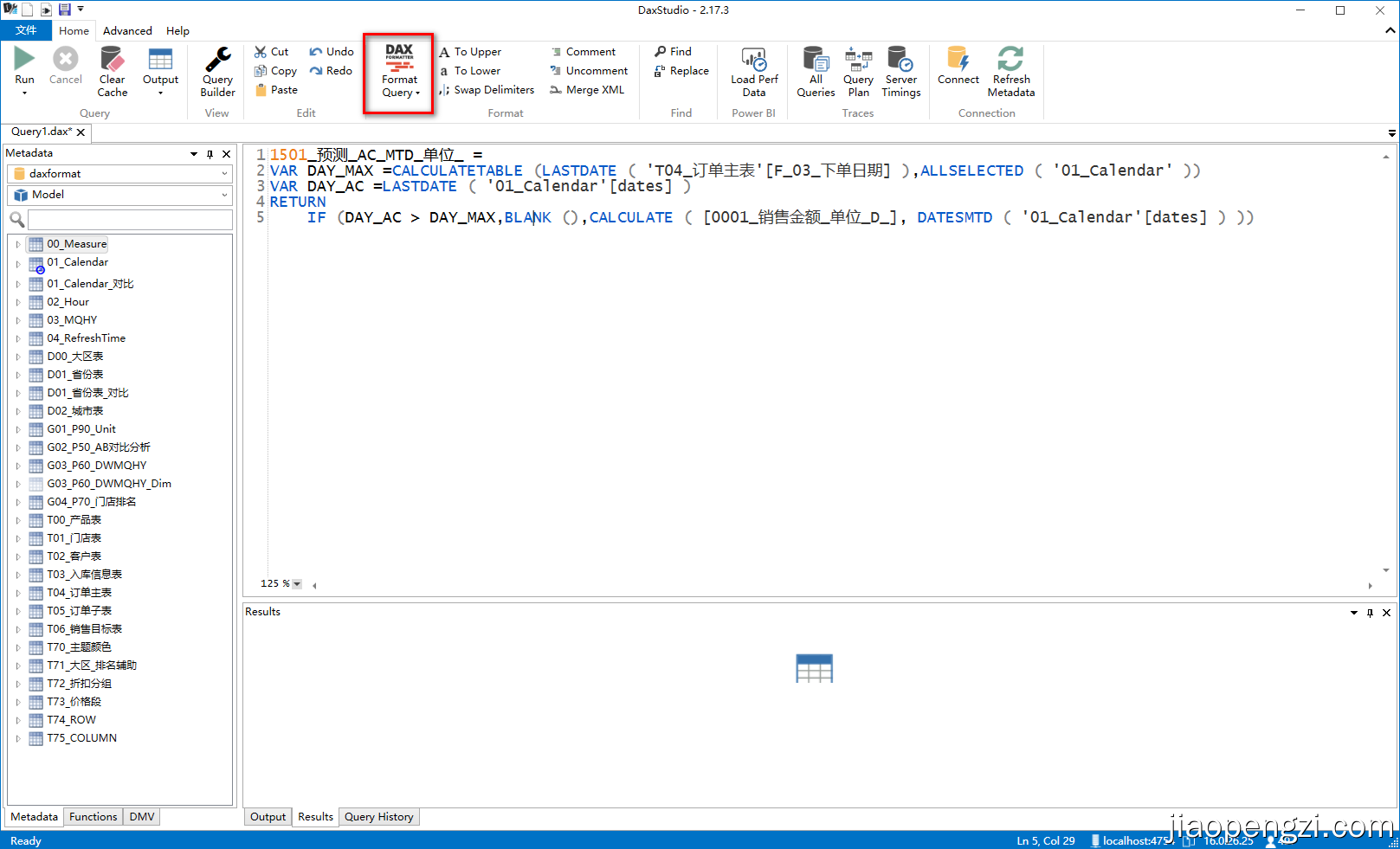1400x849 pixels.
Task: Expand the 02_Hour table
Action: click(x=17, y=302)
